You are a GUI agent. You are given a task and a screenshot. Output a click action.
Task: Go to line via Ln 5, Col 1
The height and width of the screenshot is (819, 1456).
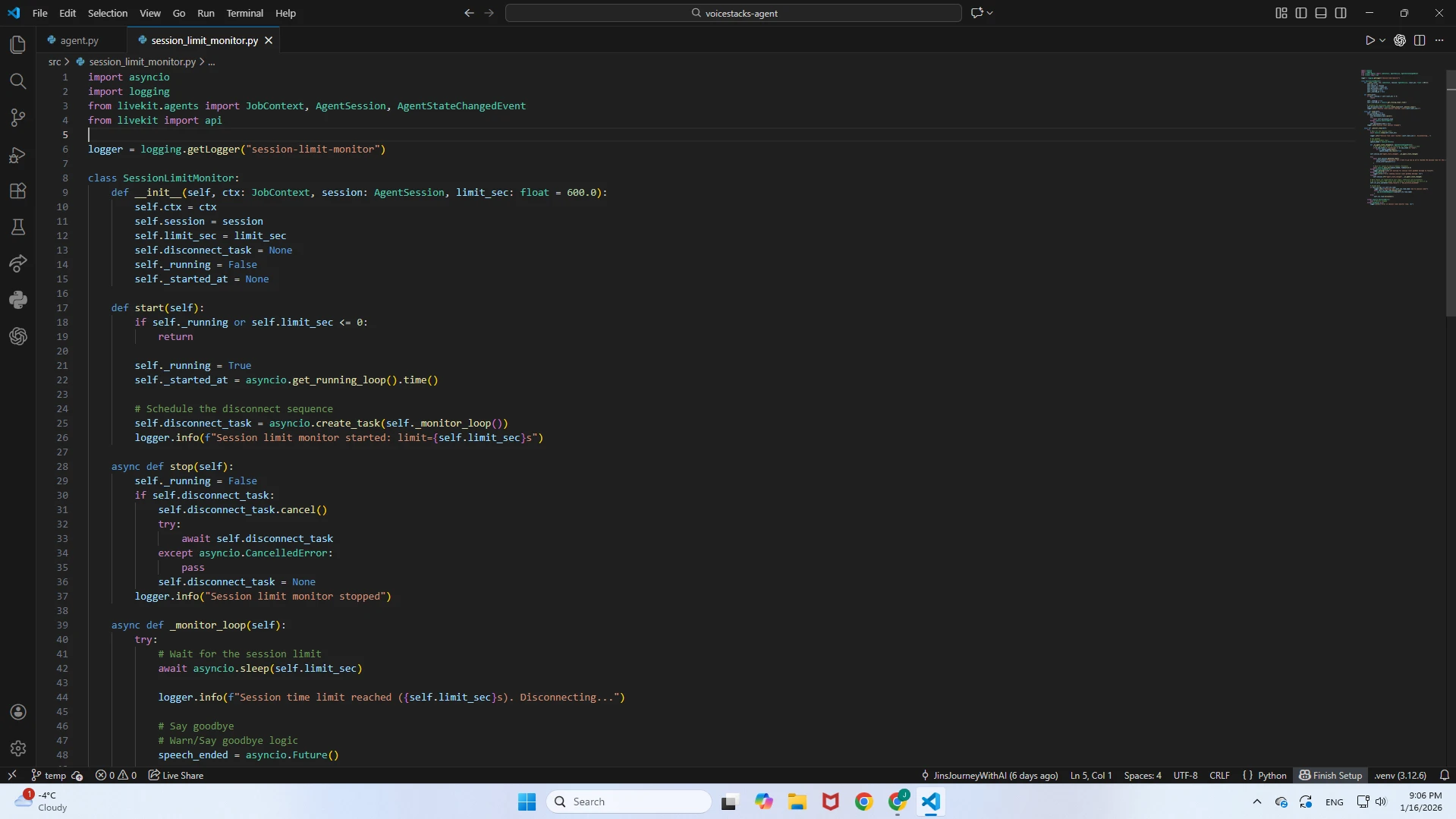pos(1091,776)
